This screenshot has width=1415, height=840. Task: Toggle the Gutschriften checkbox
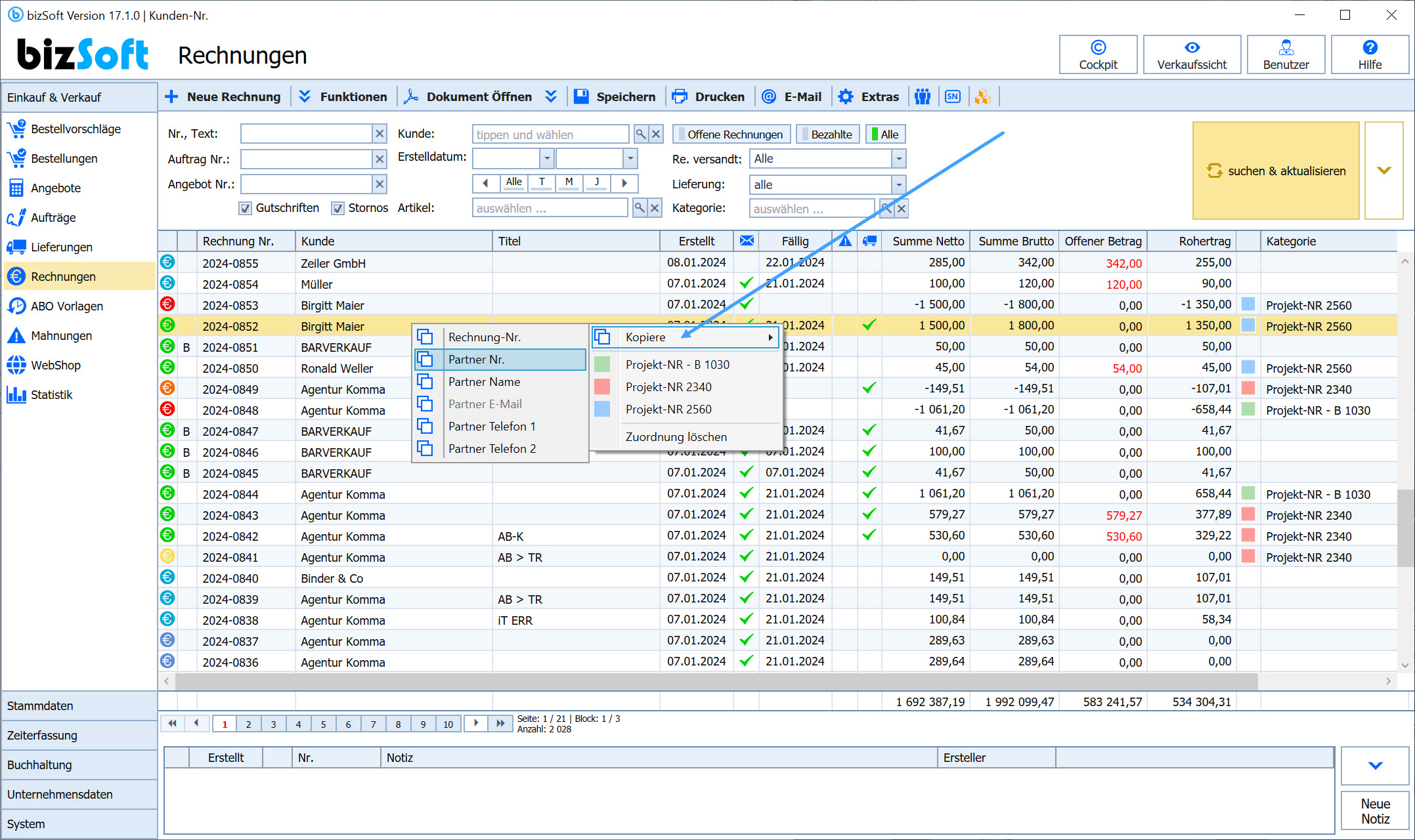pyautogui.click(x=245, y=208)
